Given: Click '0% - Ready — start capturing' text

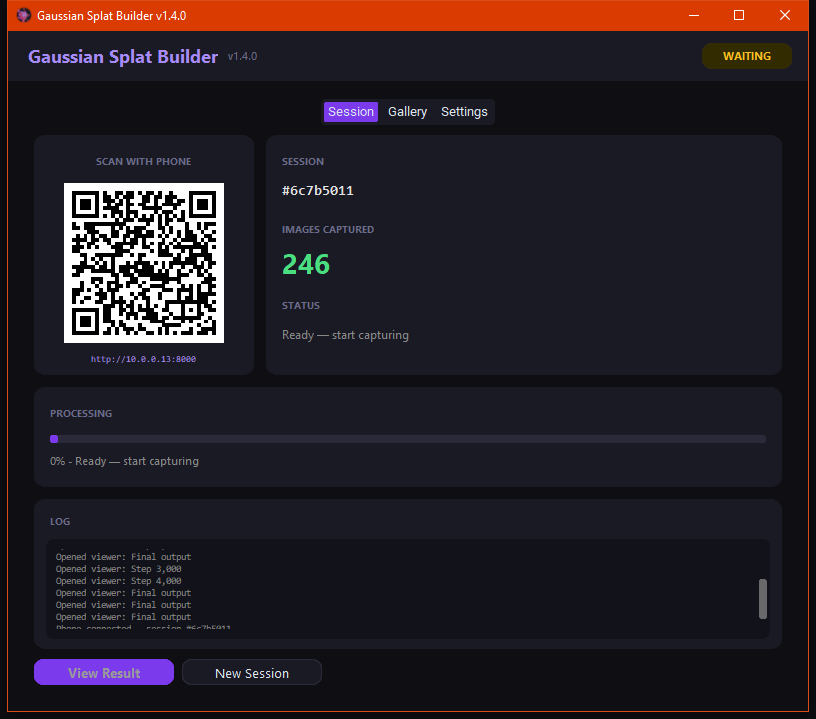Looking at the screenshot, I should coord(124,461).
